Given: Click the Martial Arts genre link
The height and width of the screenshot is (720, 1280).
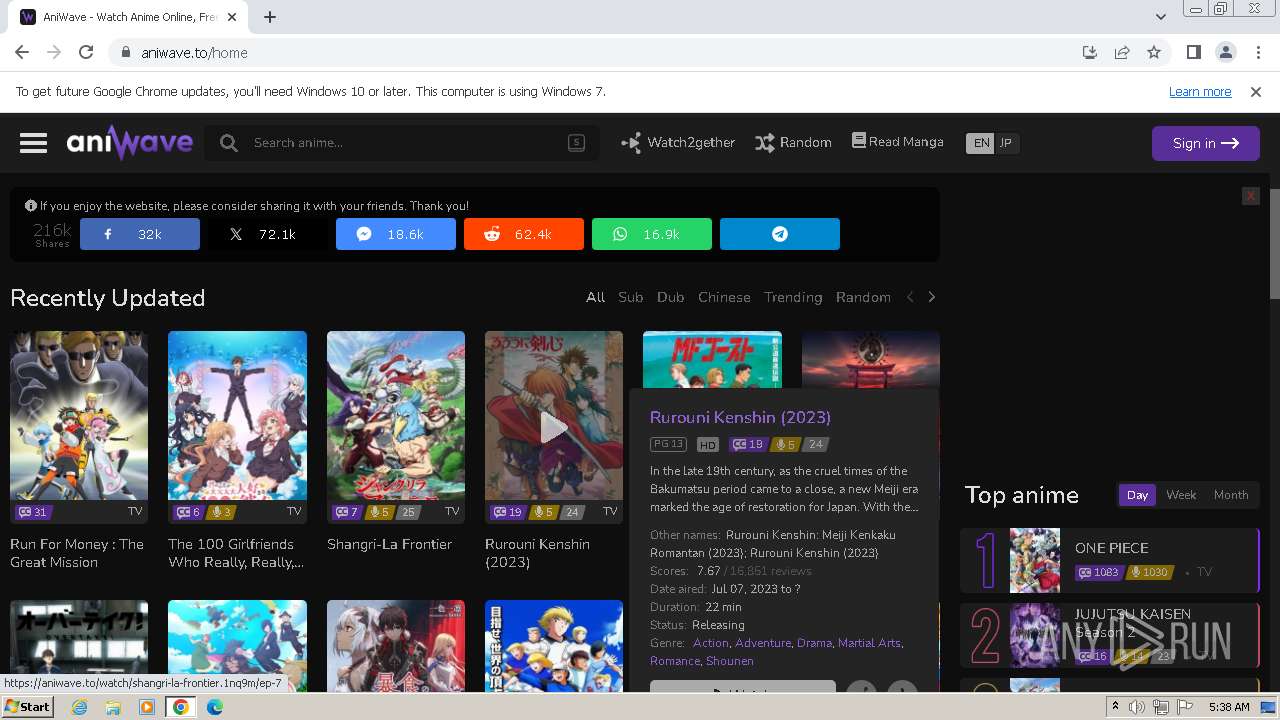Looking at the screenshot, I should tap(869, 643).
